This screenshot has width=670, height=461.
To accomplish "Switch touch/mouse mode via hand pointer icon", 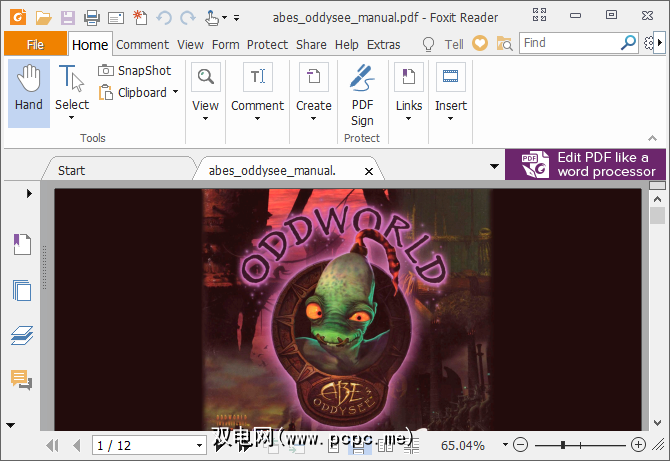I will pyautogui.click(x=212, y=18).
